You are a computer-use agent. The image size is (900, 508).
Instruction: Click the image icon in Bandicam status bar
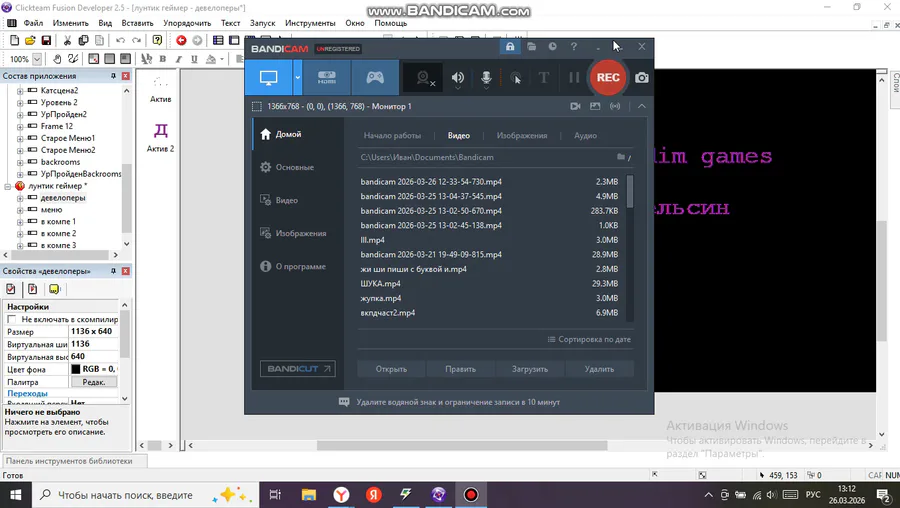point(595,106)
